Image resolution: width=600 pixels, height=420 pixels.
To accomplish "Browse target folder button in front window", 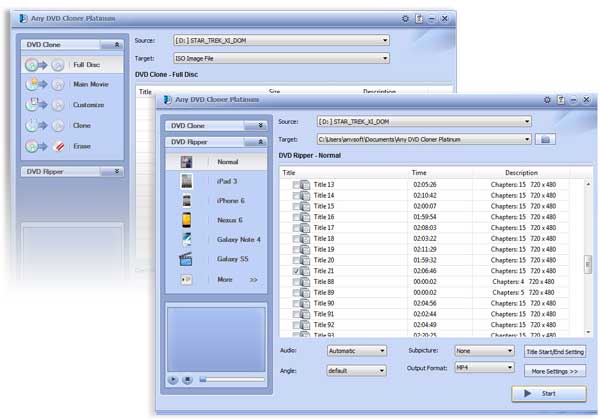I will [x=545, y=140].
